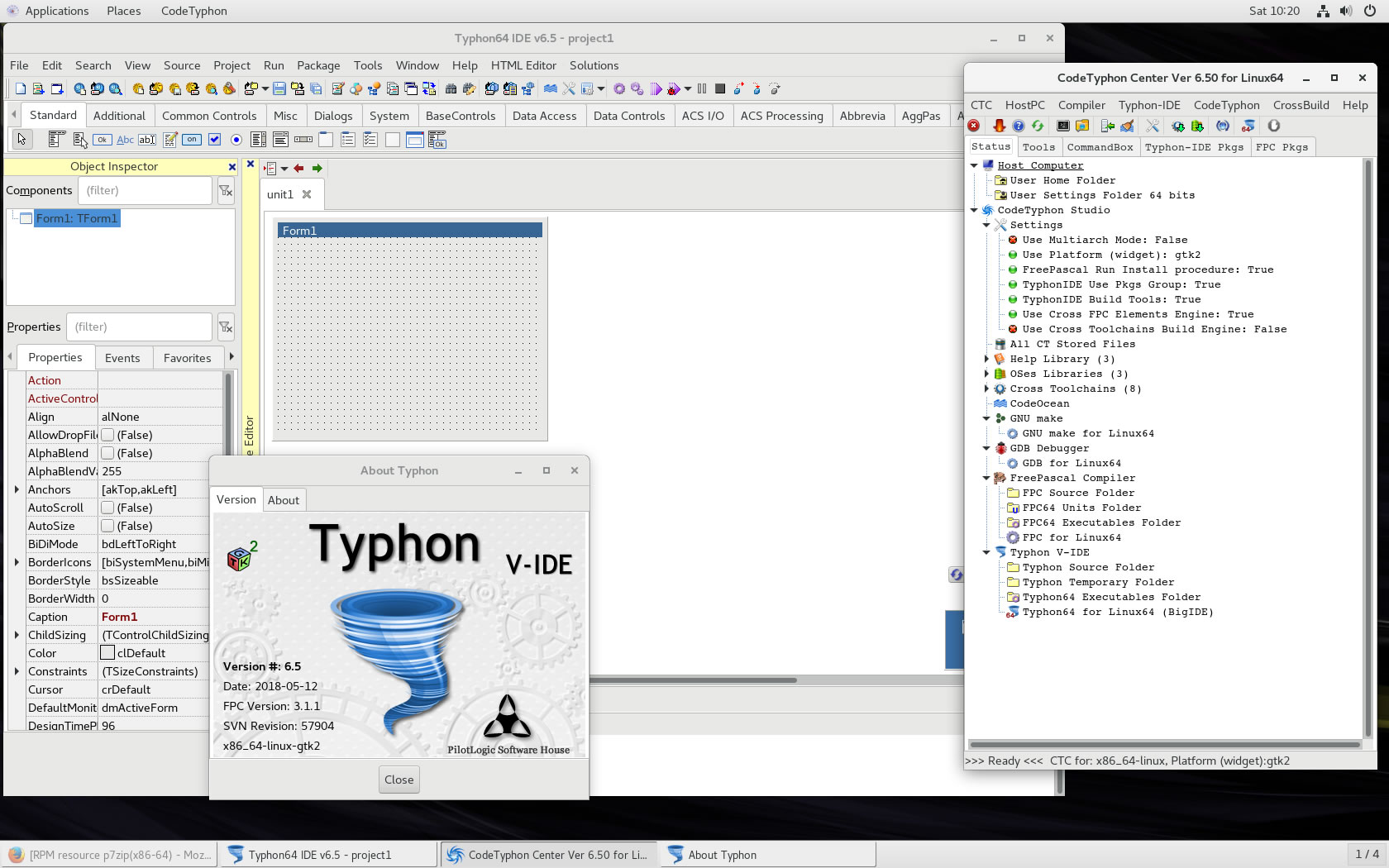This screenshot has height=868, width=1389.
Task: Click the green refresh icon in CodeTyphon Center
Action: [x=1038, y=126]
